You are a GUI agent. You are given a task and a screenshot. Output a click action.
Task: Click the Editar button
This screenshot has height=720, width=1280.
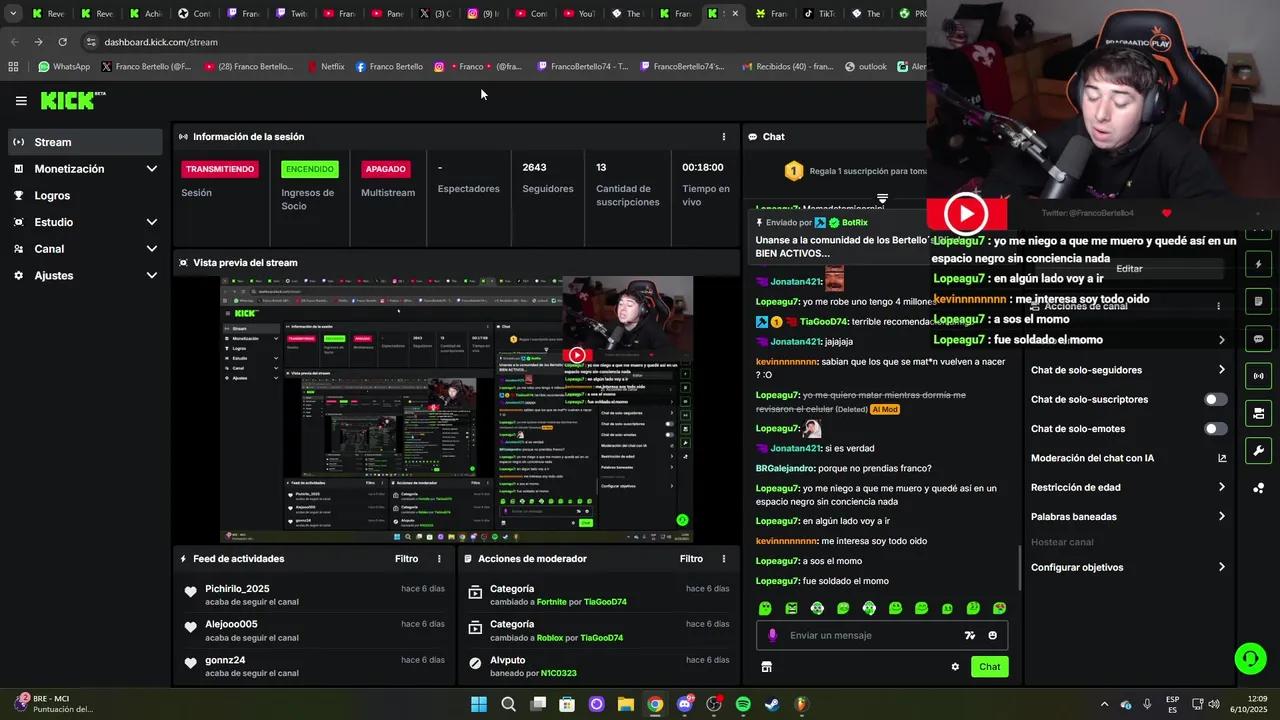pos(1129,269)
